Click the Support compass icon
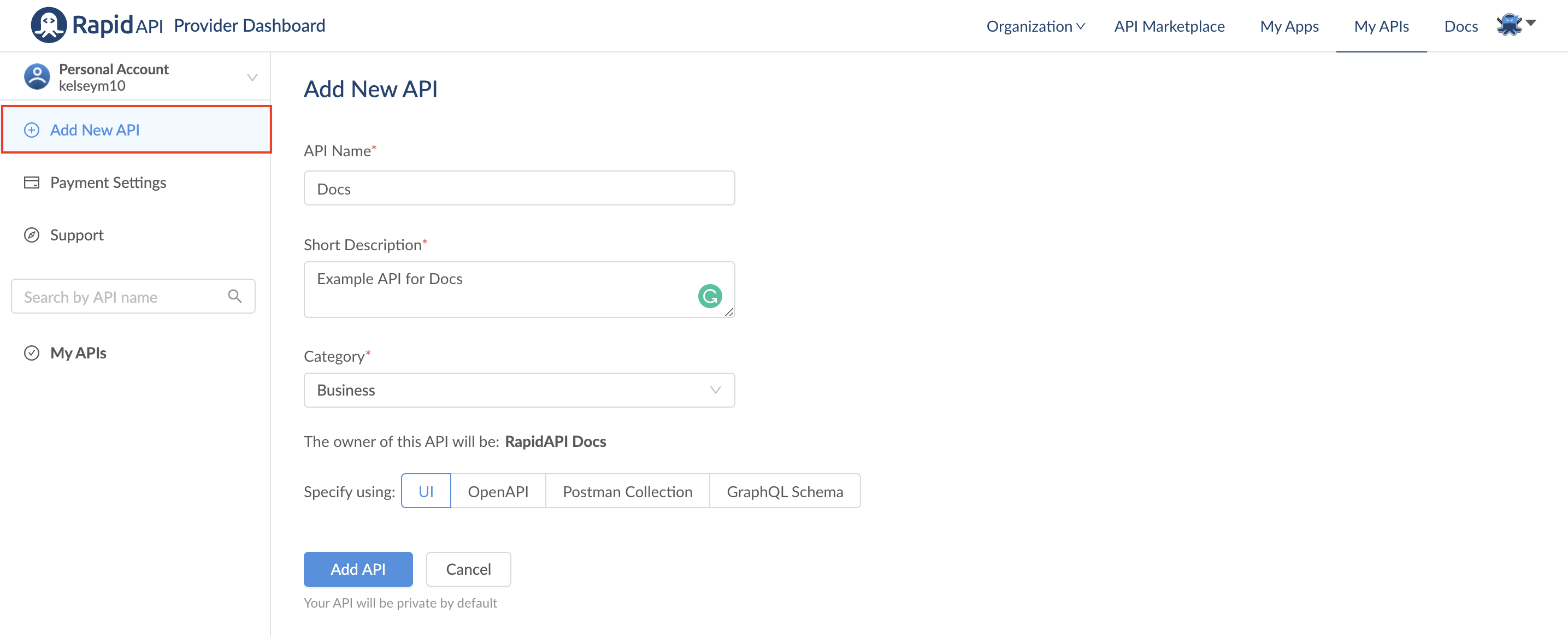 tap(32, 235)
